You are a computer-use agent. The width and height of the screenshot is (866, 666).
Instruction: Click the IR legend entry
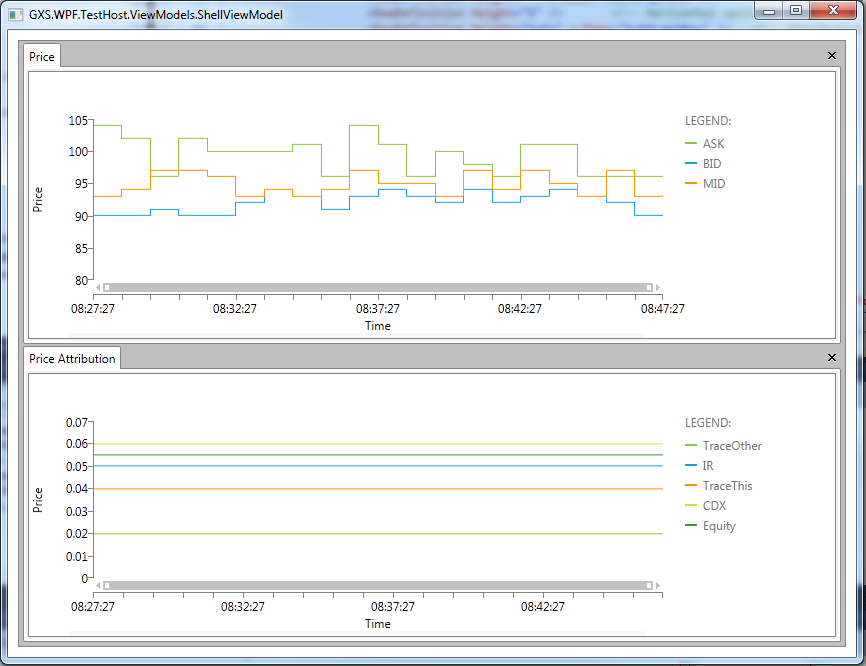point(699,466)
